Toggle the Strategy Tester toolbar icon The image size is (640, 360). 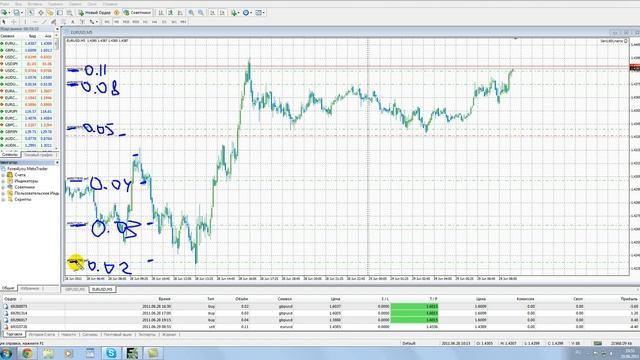69,13
